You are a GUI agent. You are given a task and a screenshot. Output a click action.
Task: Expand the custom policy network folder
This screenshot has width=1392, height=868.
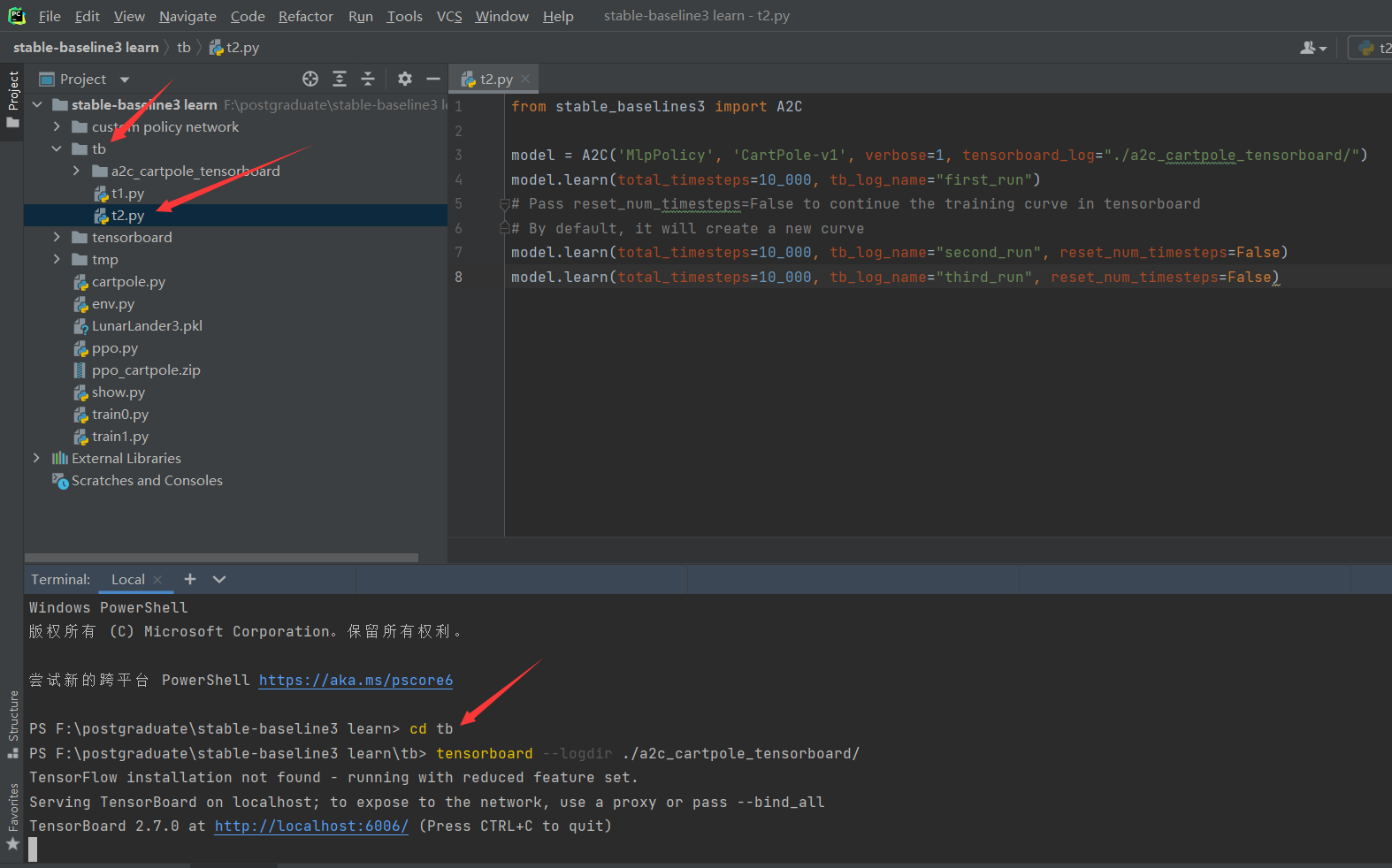pyautogui.click(x=57, y=126)
